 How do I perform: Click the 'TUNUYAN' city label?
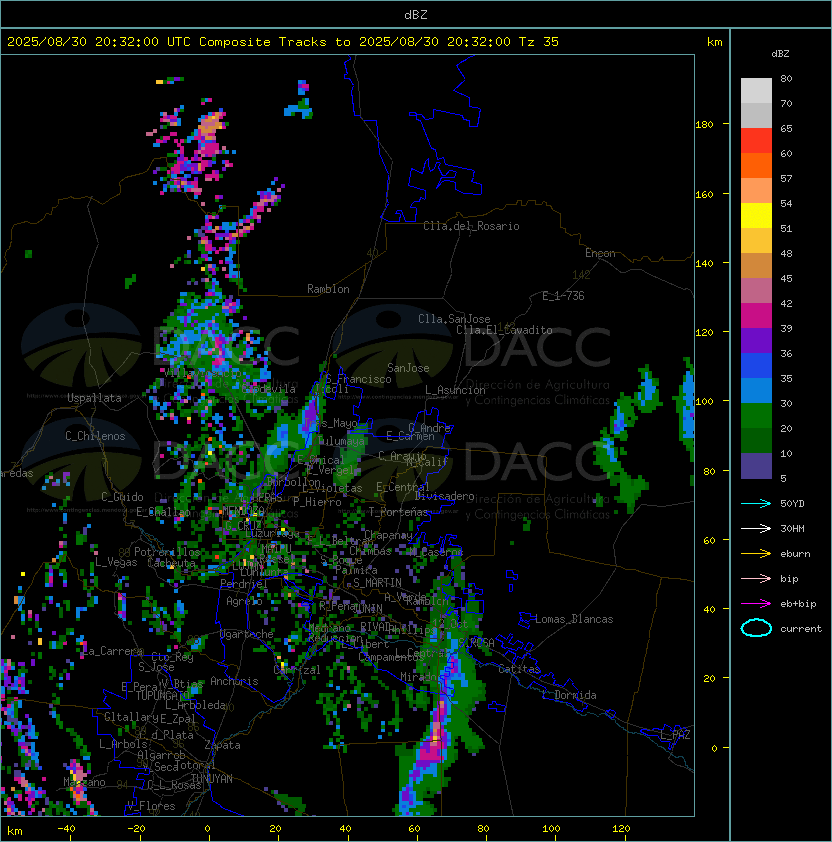(x=211, y=779)
